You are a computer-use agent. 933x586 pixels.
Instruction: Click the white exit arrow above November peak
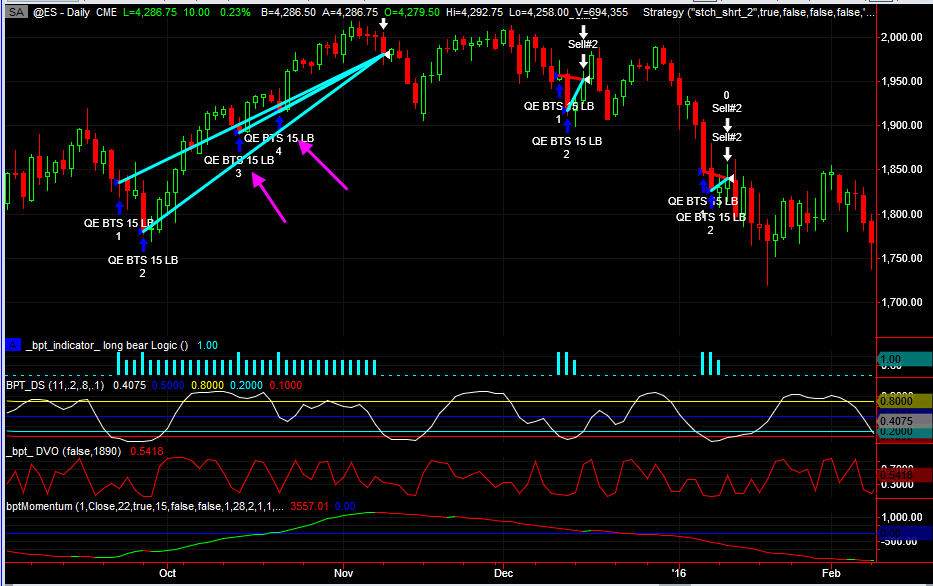pos(383,24)
